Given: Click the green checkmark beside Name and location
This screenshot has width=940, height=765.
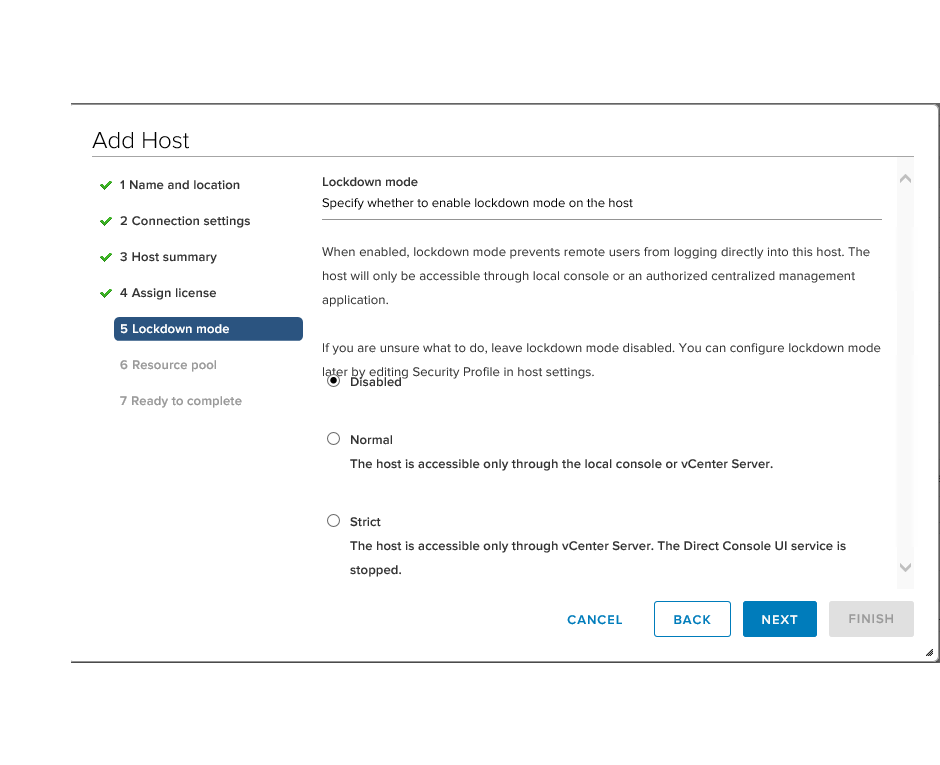Looking at the screenshot, I should (105, 185).
